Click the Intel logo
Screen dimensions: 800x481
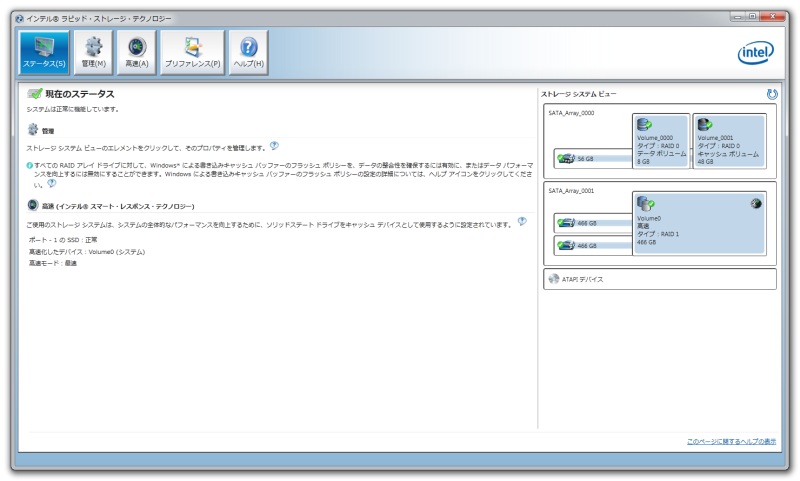click(x=756, y=52)
